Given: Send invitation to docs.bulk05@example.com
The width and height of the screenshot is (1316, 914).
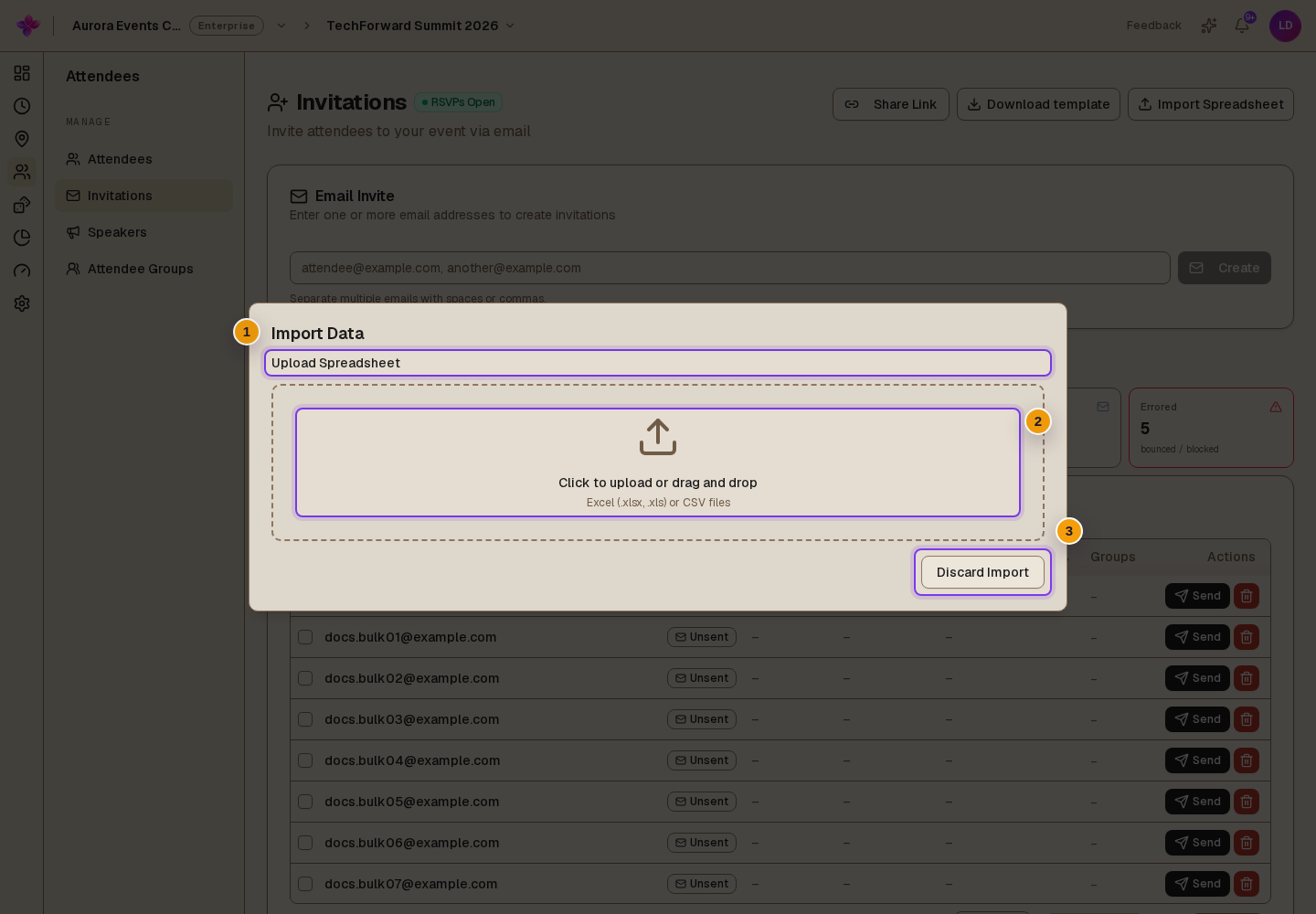Looking at the screenshot, I should coord(1197,802).
